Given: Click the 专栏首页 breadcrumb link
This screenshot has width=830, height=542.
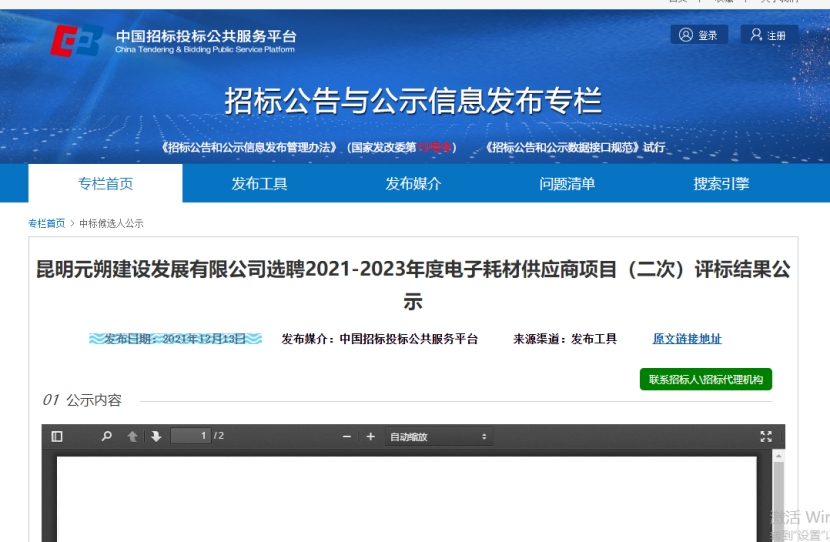Looking at the screenshot, I should pos(46,223).
